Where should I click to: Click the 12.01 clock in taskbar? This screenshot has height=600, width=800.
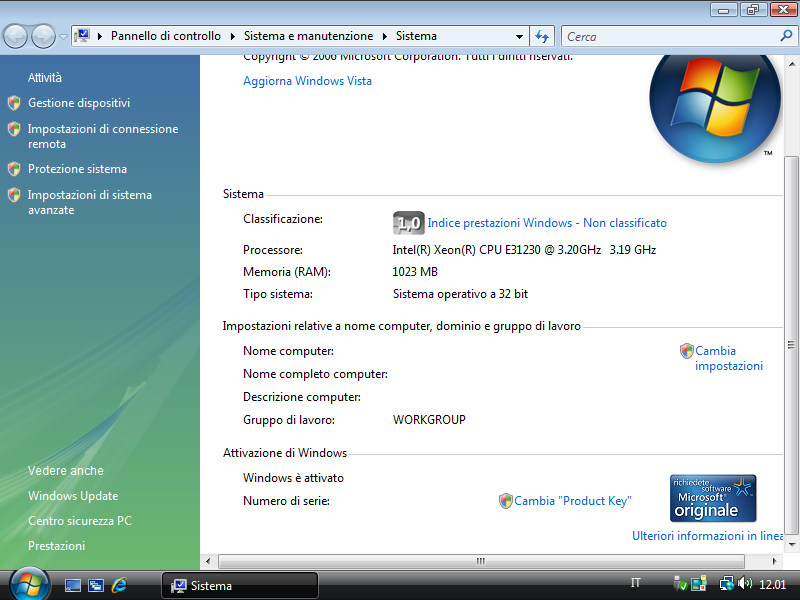pos(772,585)
